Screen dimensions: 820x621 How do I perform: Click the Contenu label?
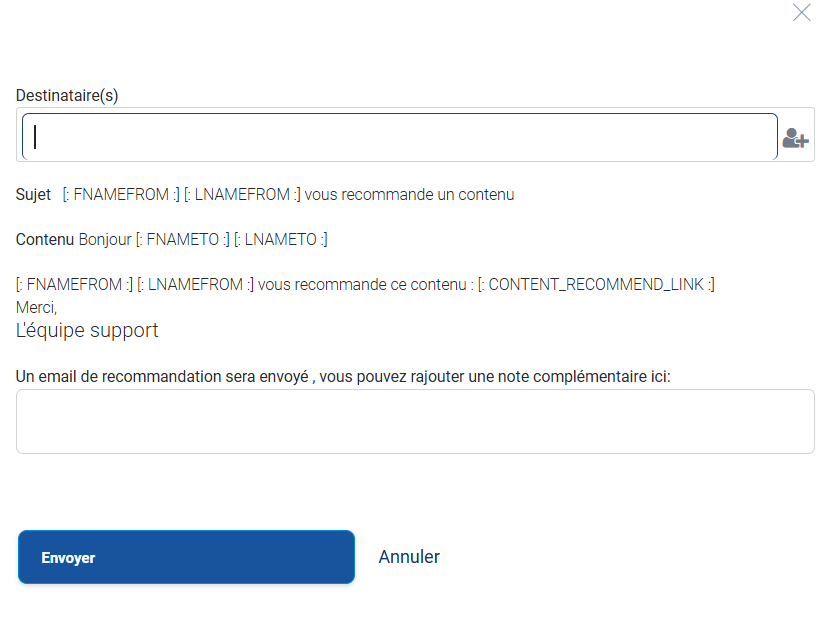point(45,240)
